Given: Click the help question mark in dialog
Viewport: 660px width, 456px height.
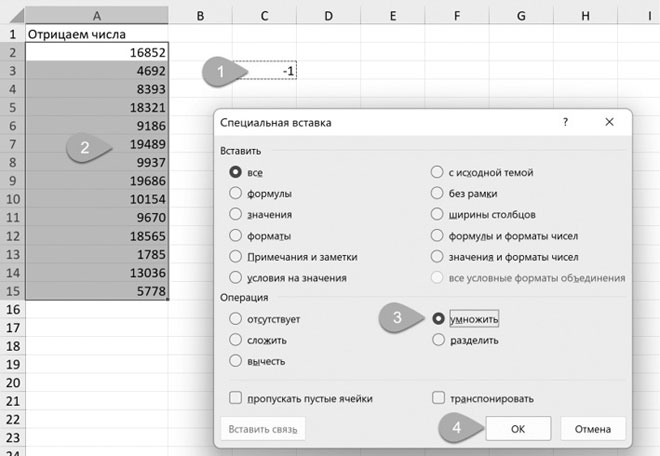Looking at the screenshot, I should tap(565, 122).
